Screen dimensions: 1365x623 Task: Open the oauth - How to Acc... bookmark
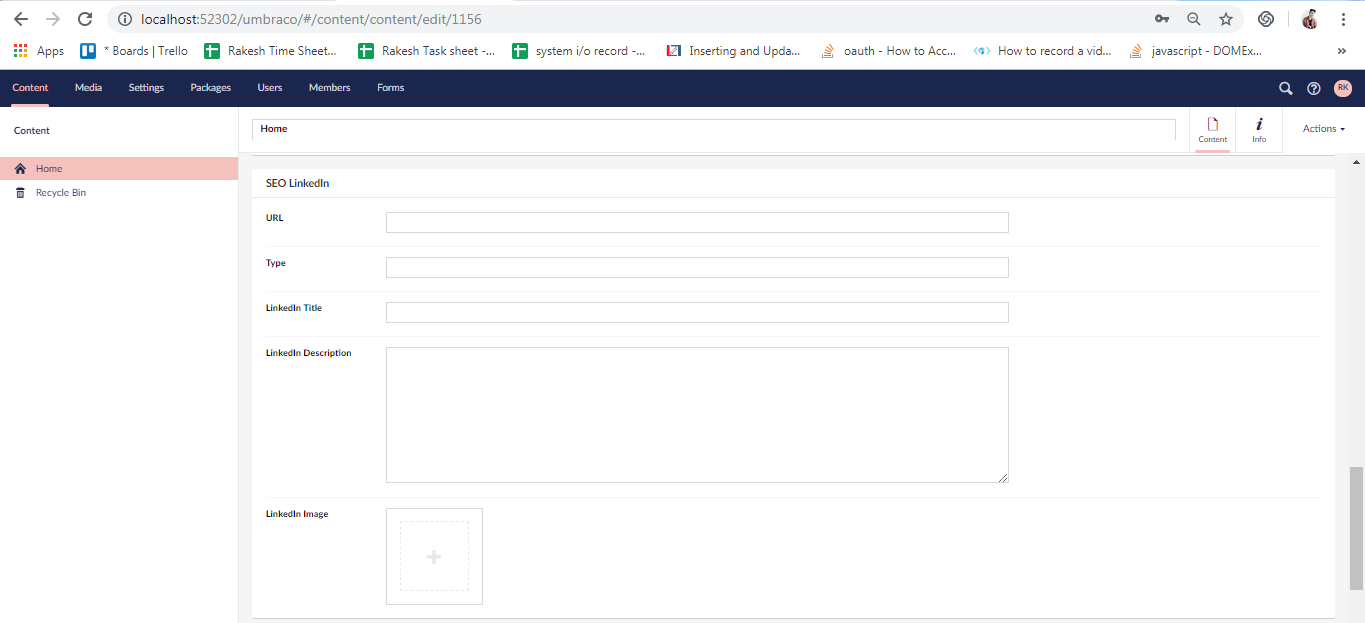click(888, 51)
